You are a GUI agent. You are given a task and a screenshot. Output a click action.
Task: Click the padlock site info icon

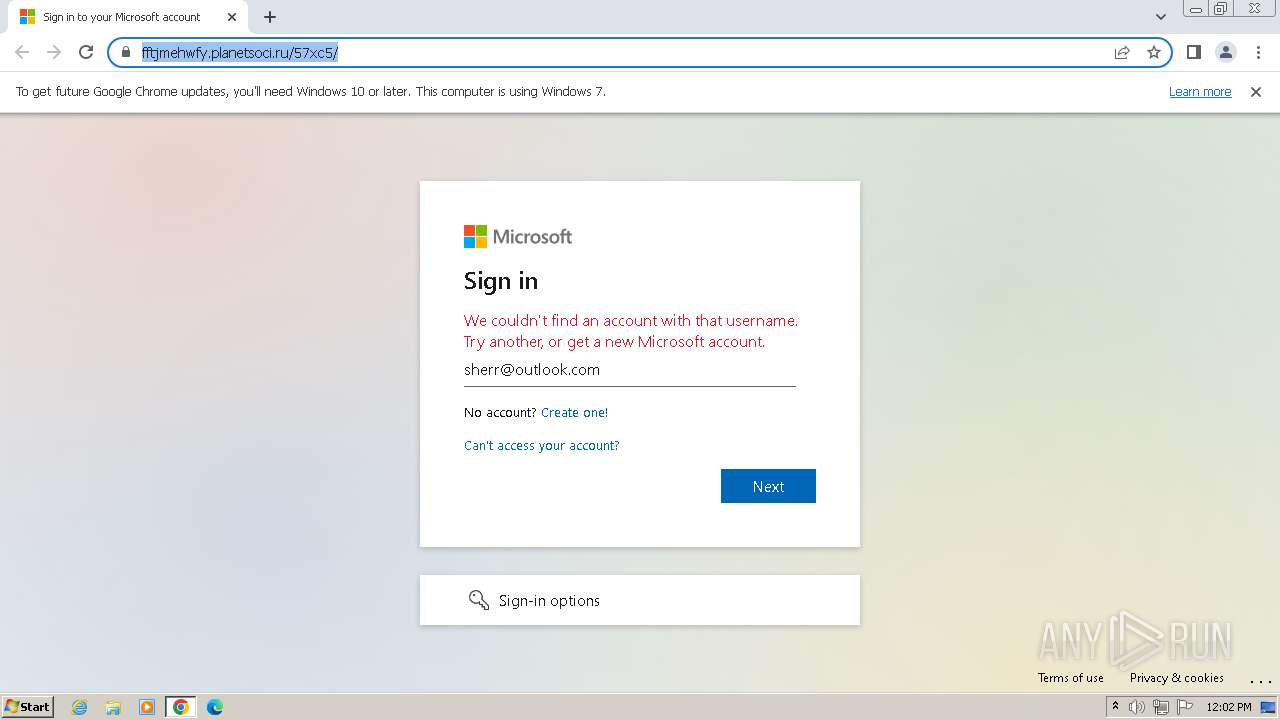pos(125,52)
